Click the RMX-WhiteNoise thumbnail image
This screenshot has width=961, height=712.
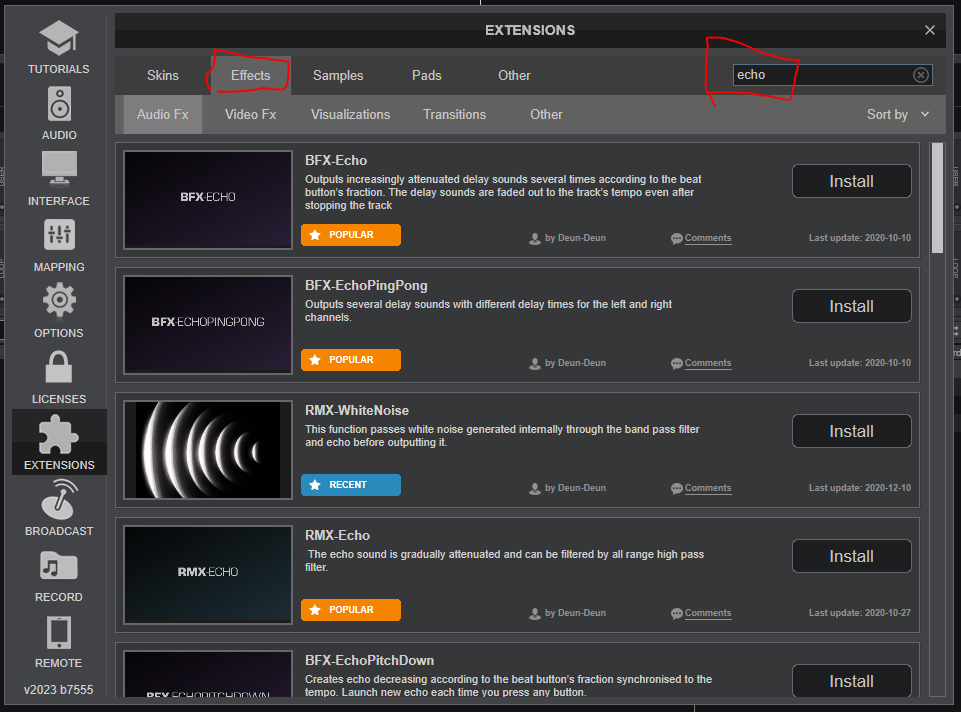pos(208,450)
